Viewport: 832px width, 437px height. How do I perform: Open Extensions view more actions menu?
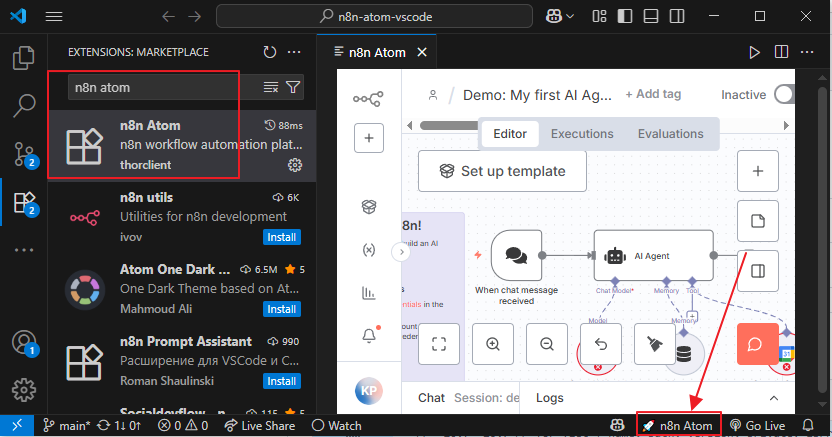coord(294,52)
